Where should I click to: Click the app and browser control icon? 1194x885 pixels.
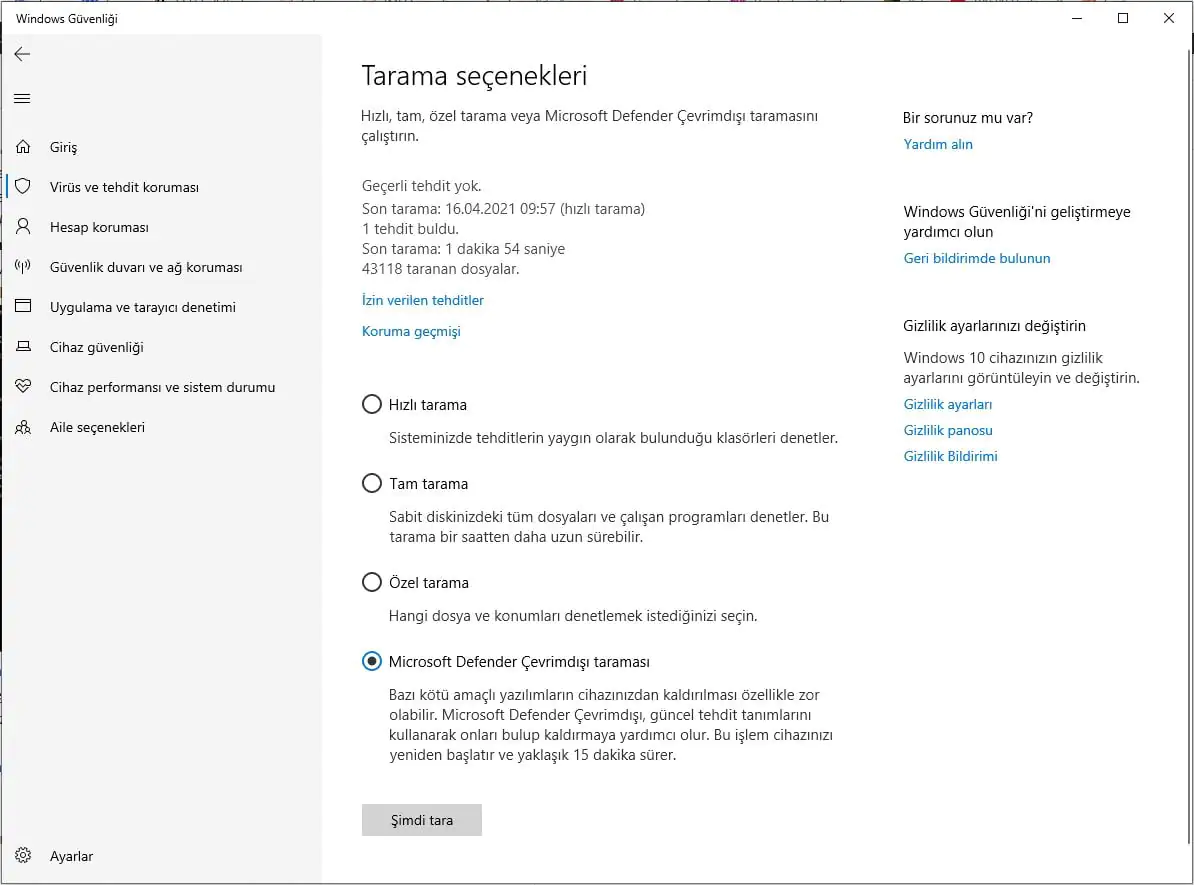coord(22,307)
